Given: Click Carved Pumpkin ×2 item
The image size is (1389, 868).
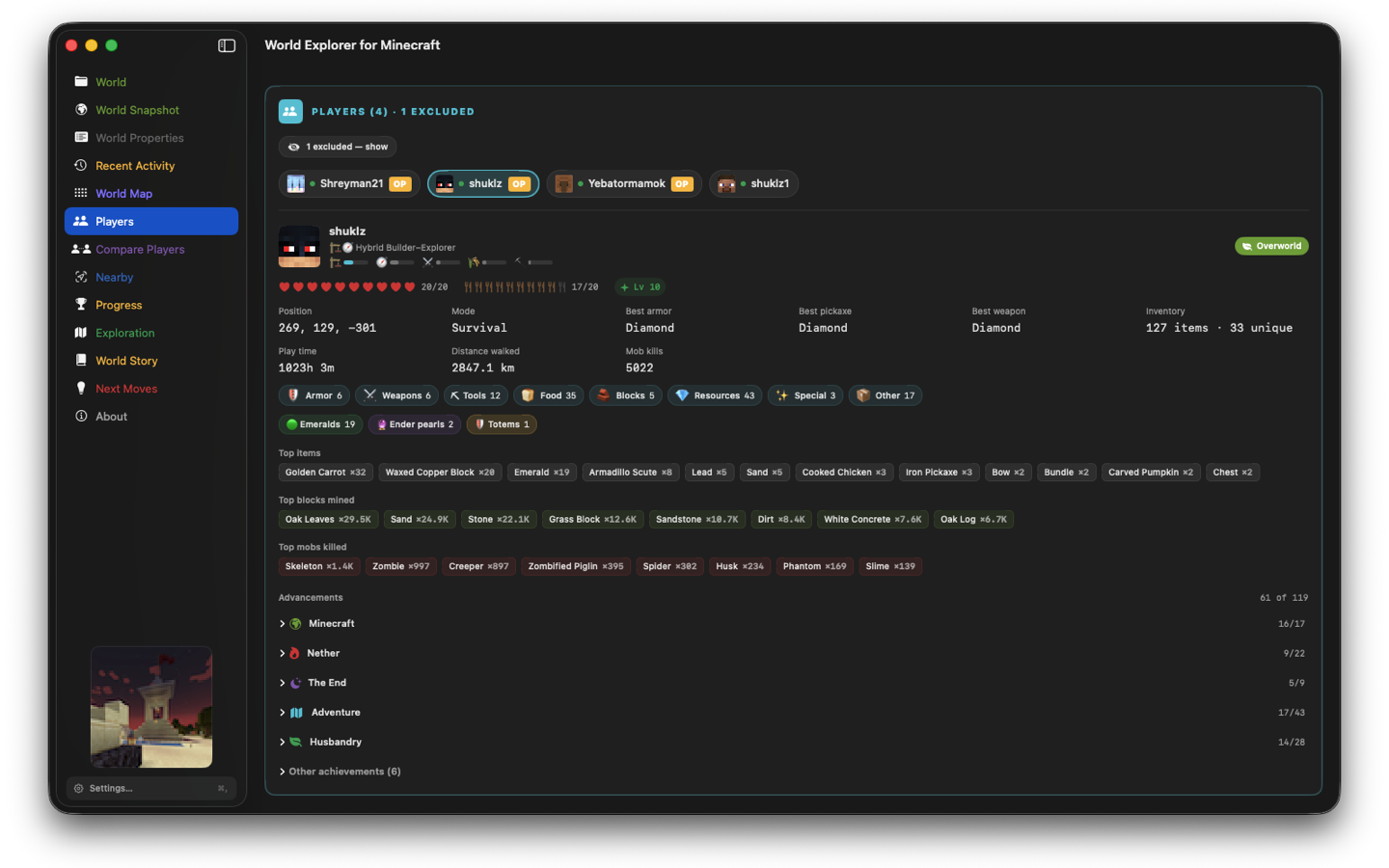Looking at the screenshot, I should click(x=1151, y=473).
